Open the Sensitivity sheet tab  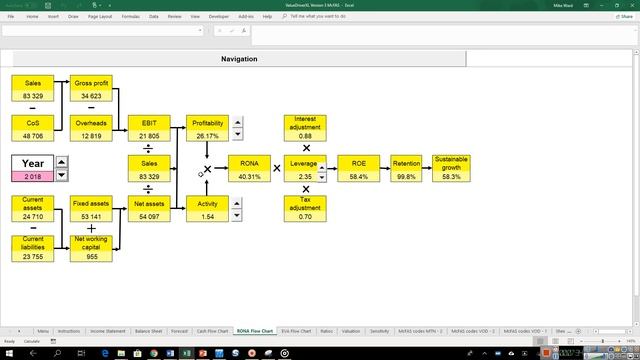point(379,331)
